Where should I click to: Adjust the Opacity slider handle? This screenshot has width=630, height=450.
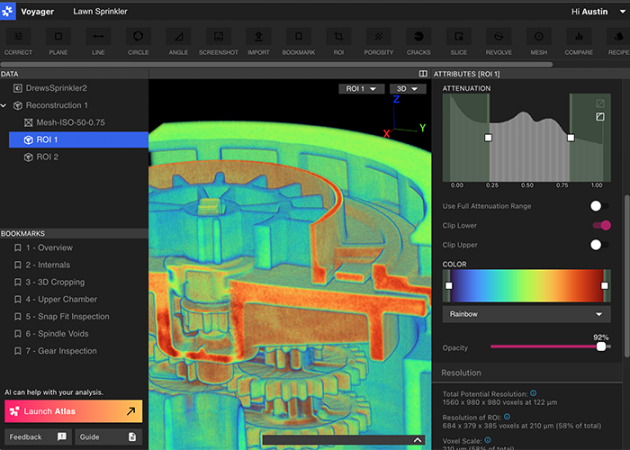(x=601, y=347)
